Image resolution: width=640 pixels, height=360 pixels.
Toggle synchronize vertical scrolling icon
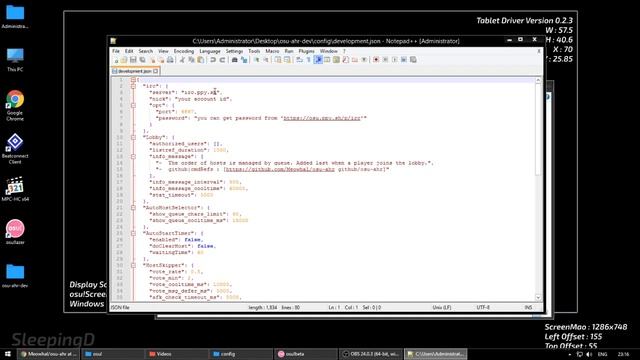(278, 60)
